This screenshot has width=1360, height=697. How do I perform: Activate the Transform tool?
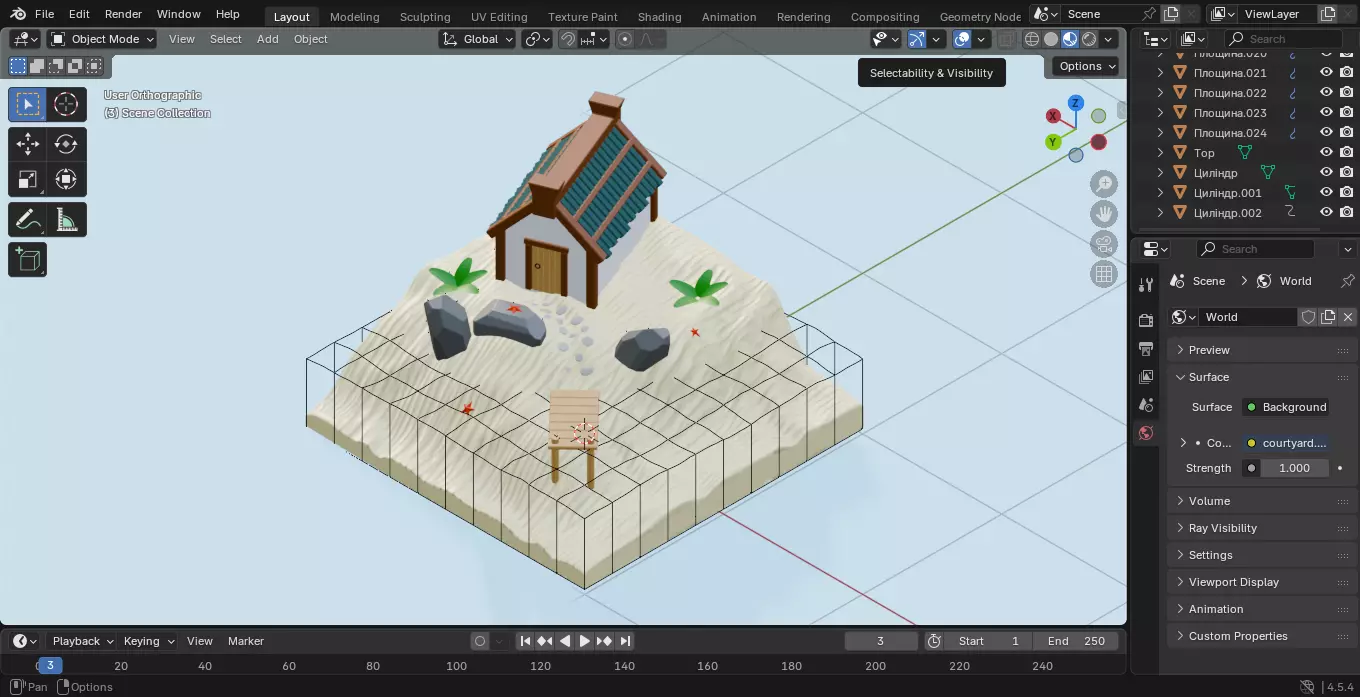[x=66, y=180]
